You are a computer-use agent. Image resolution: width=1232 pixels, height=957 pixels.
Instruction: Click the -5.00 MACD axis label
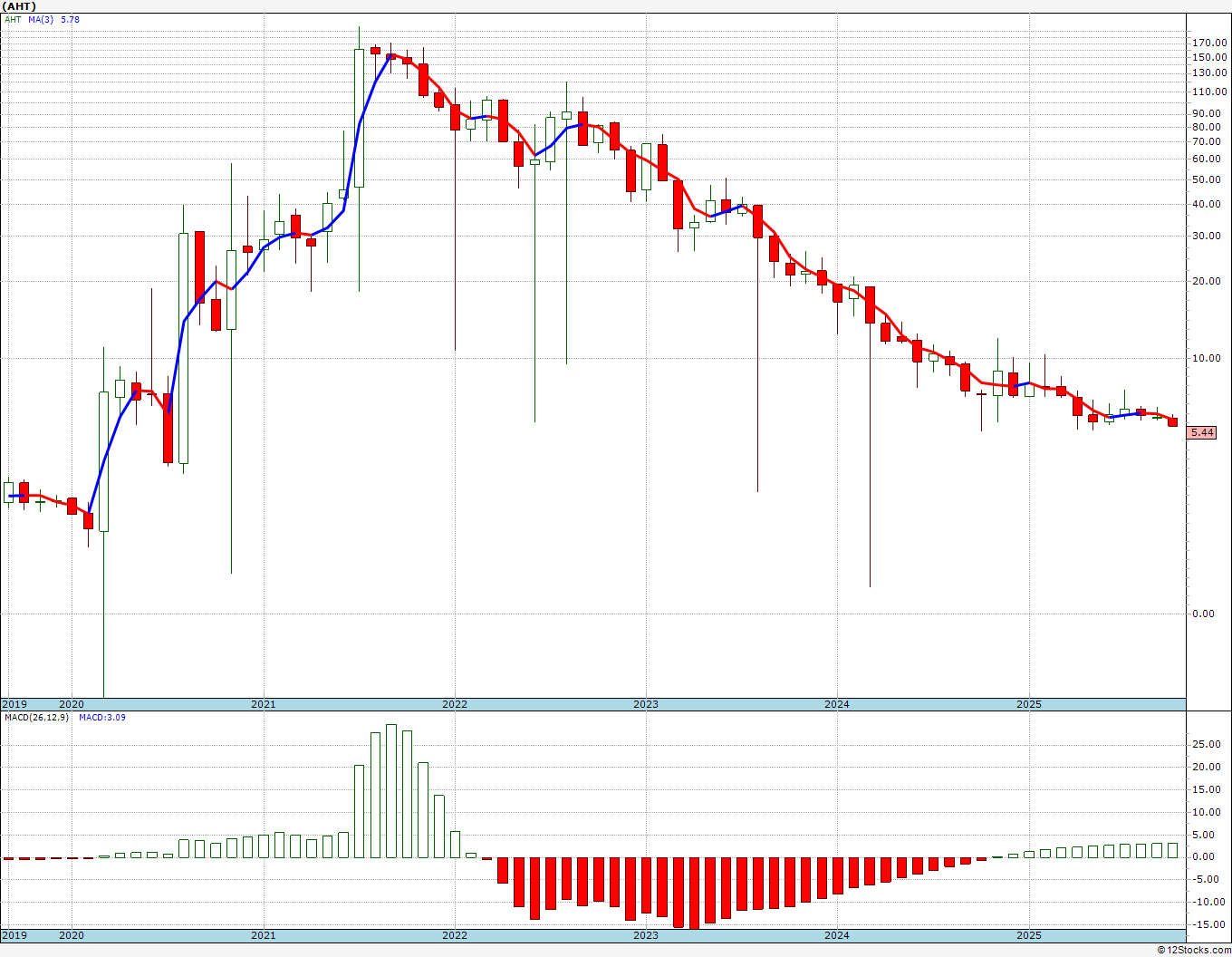point(1206,879)
